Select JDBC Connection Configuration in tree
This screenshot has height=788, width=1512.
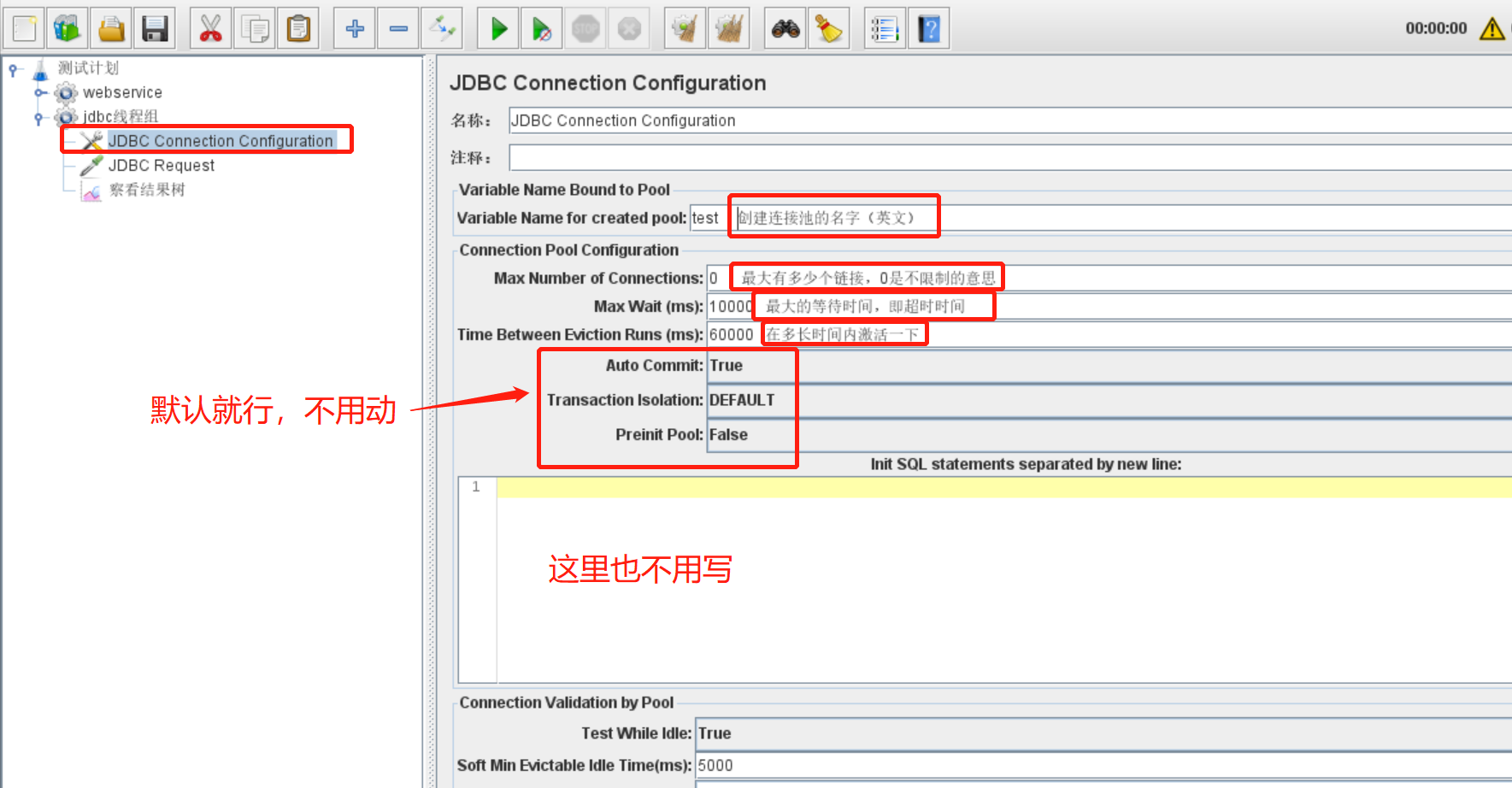click(220, 141)
